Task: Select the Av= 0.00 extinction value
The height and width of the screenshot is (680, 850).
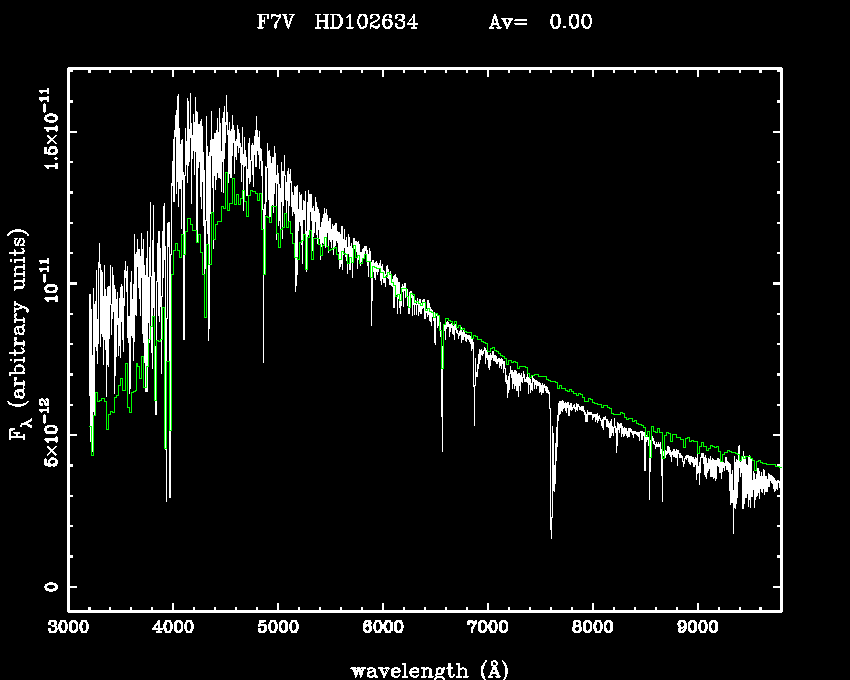Action: point(541,22)
